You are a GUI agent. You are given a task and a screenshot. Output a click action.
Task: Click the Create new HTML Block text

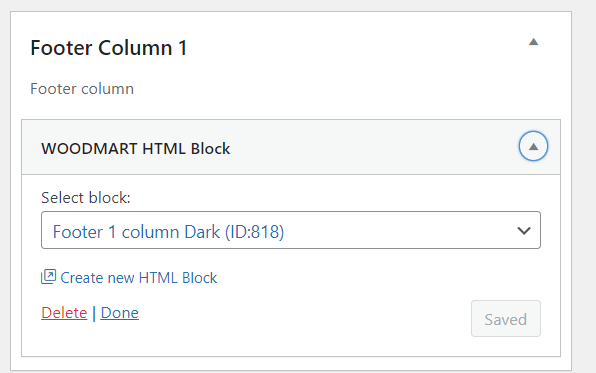pyautogui.click(x=139, y=278)
